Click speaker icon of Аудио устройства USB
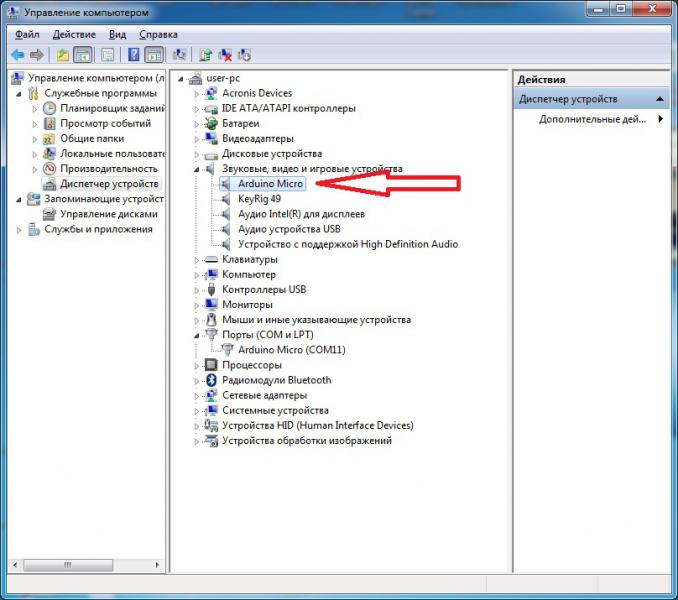 (225, 229)
